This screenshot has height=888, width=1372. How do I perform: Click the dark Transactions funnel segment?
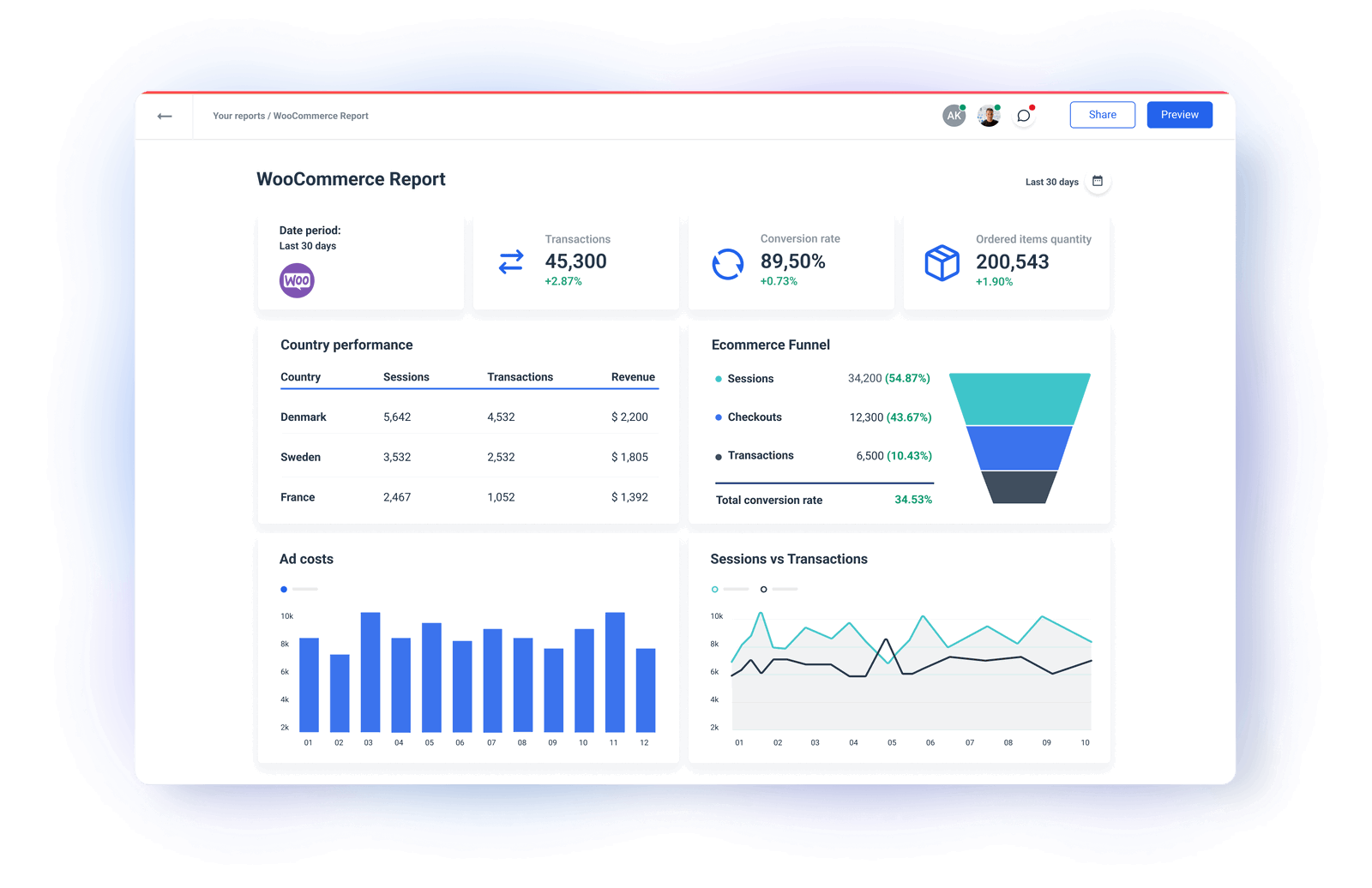(x=1019, y=487)
